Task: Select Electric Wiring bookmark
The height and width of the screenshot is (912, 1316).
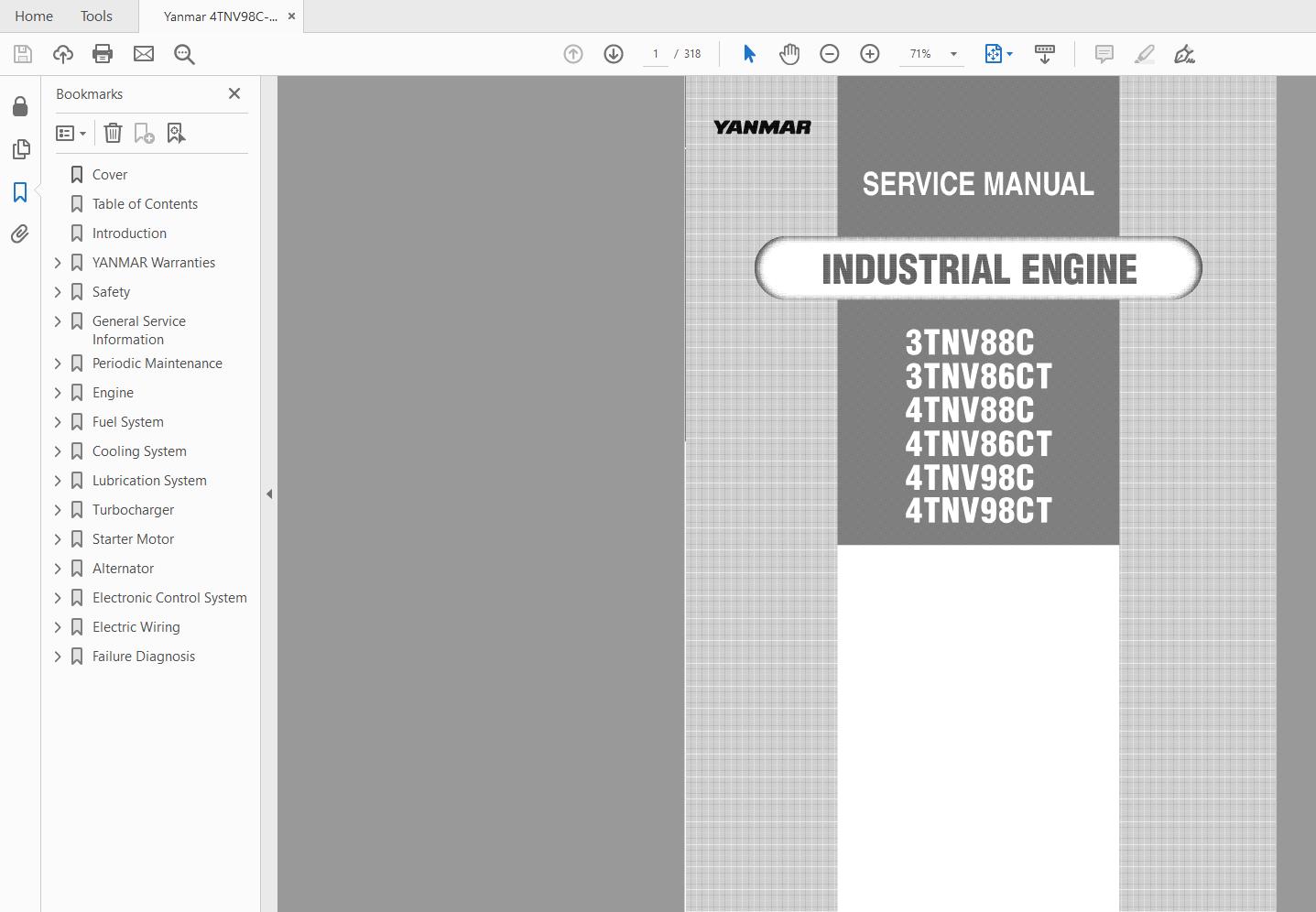Action: point(136,627)
